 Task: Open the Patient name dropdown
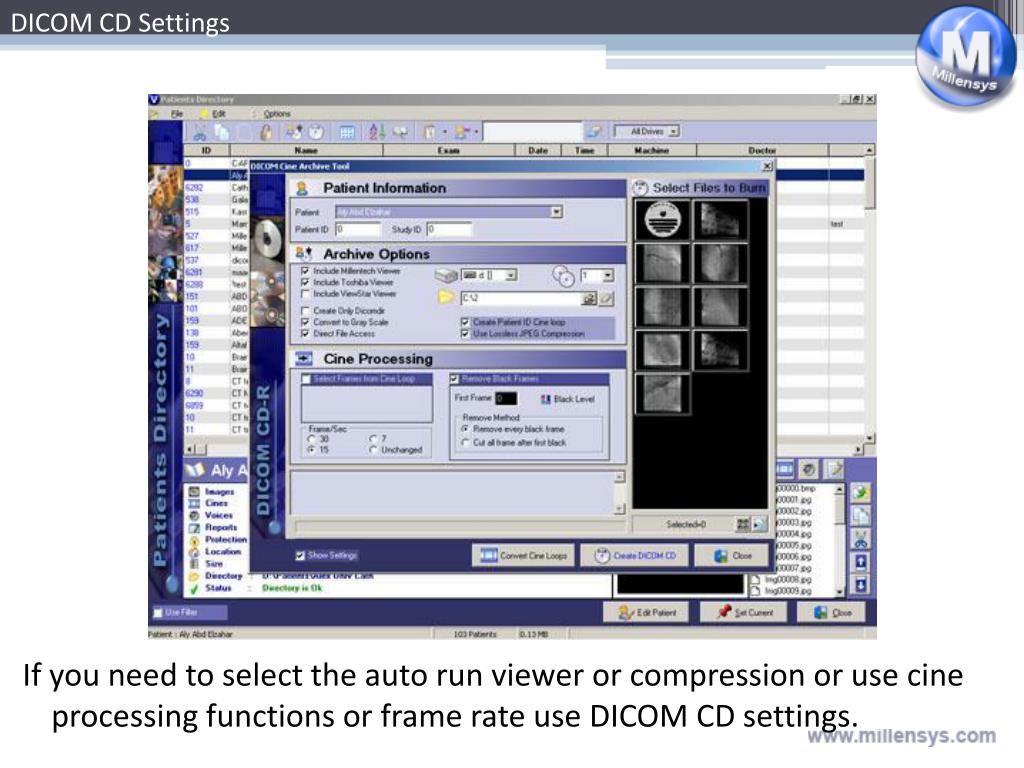(x=556, y=212)
